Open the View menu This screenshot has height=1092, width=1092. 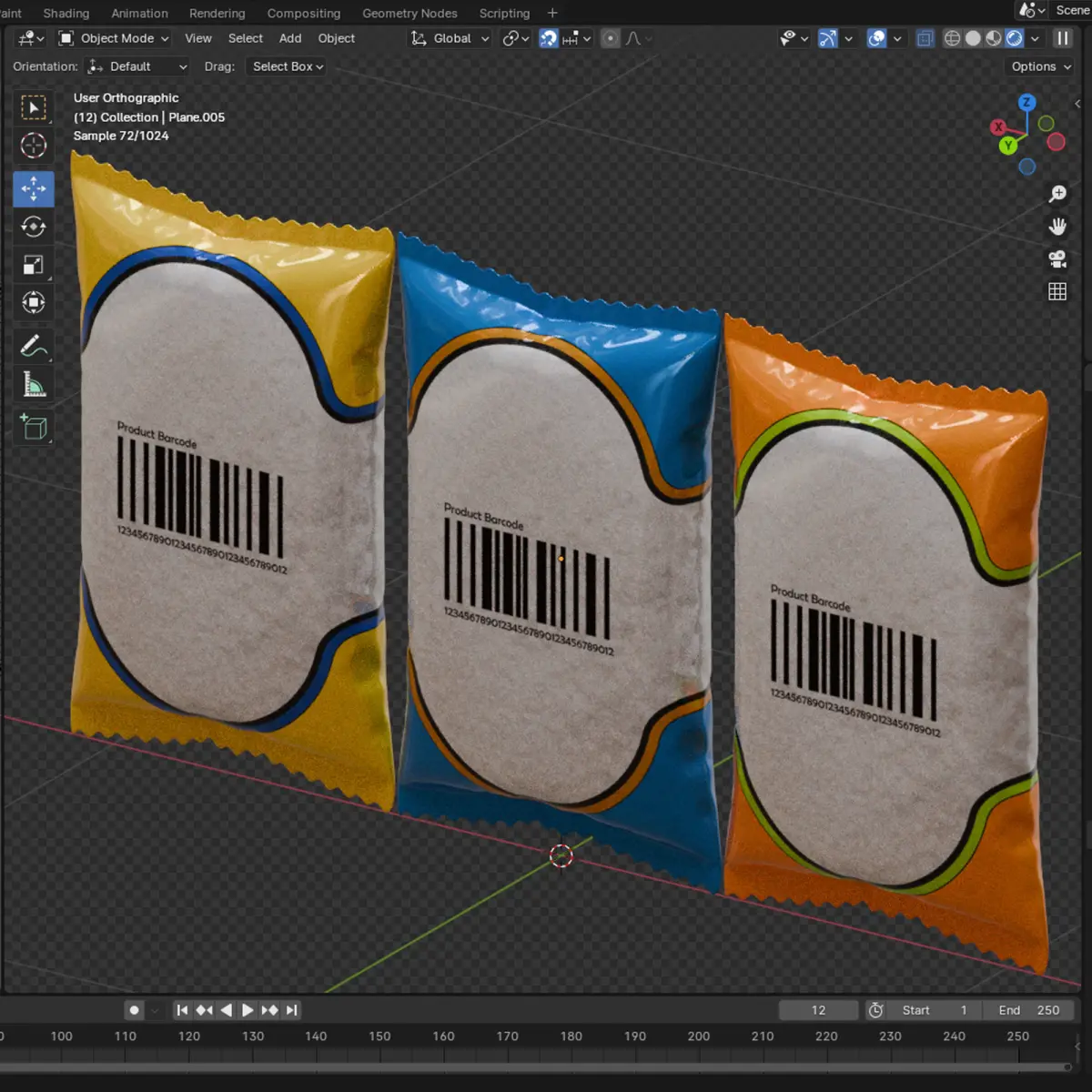(x=197, y=38)
